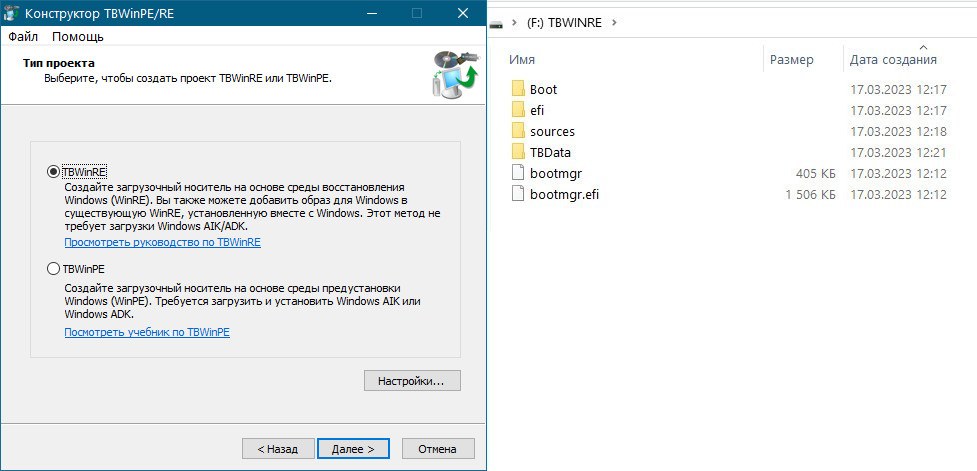The height and width of the screenshot is (471, 977).
Task: Click the Конструктор TBWinPE/RE title bar app icon
Action: click(x=12, y=12)
